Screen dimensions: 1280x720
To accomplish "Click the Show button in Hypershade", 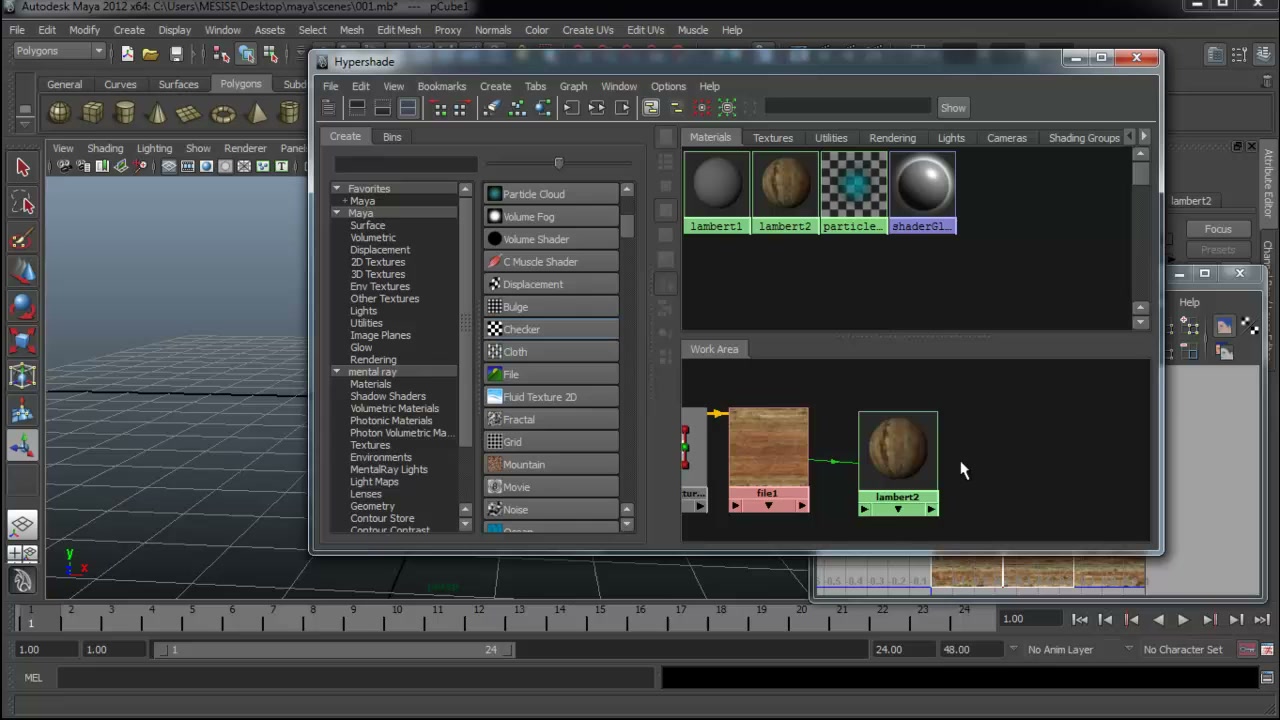I will point(953,108).
